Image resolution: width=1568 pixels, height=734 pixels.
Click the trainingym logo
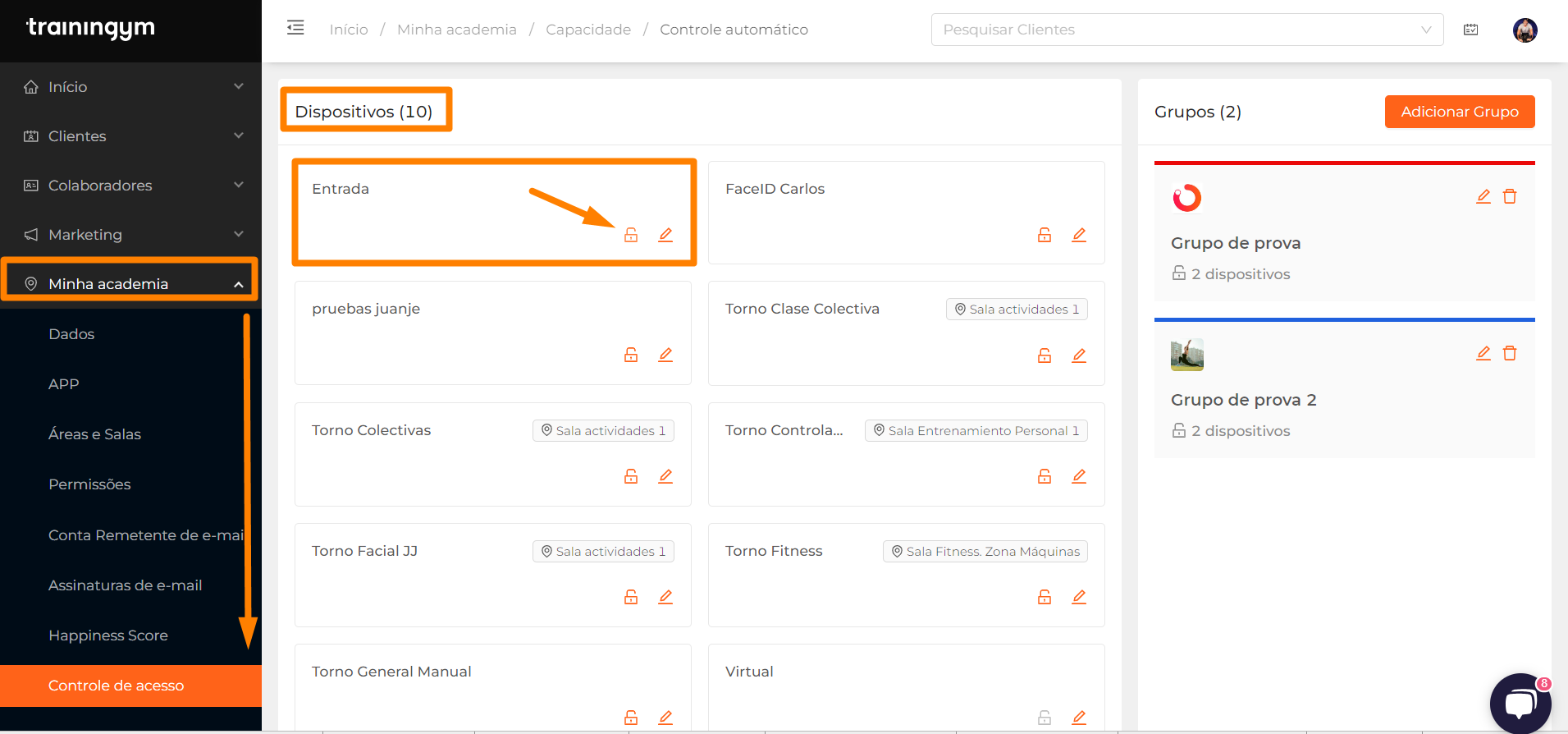pyautogui.click(x=90, y=28)
